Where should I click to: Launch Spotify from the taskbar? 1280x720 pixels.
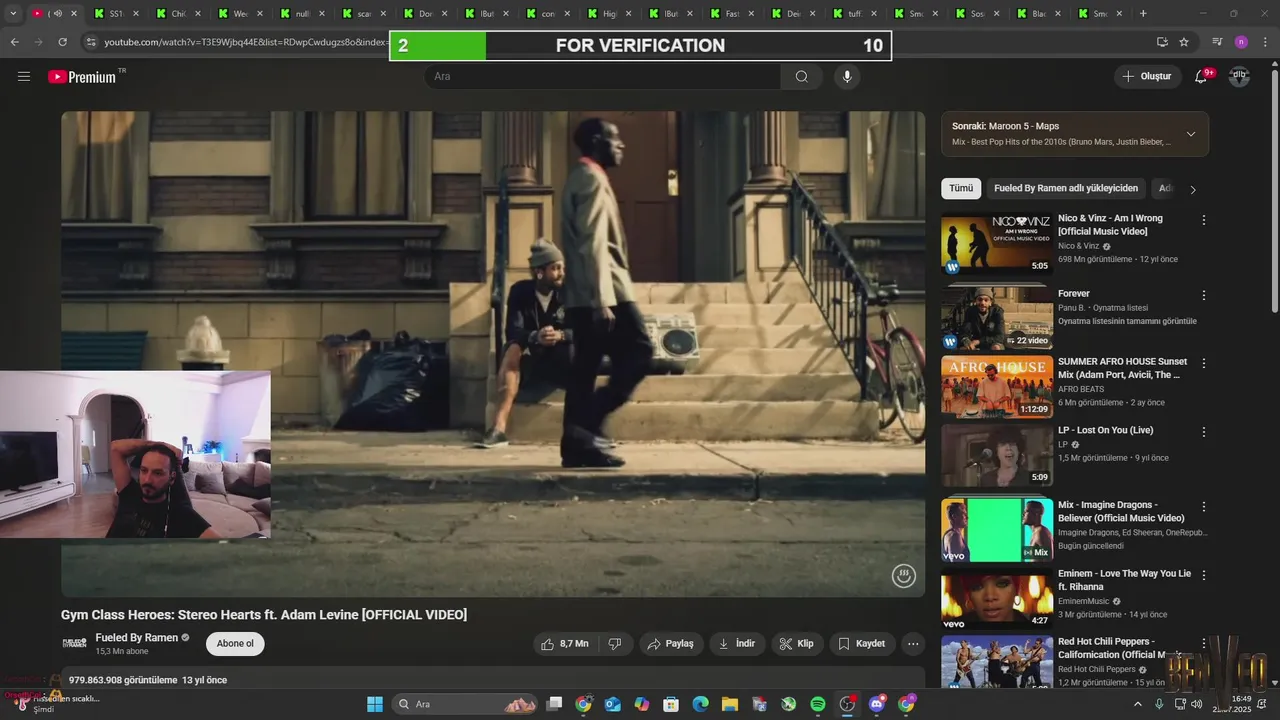[818, 704]
